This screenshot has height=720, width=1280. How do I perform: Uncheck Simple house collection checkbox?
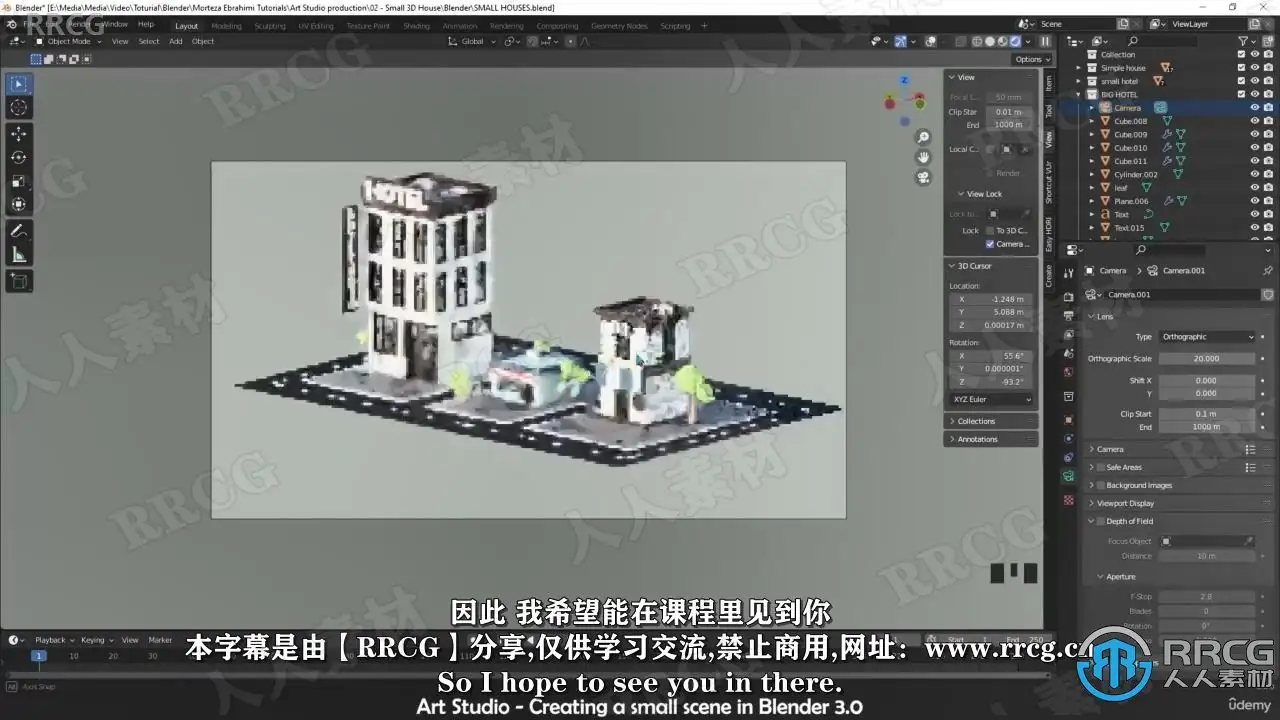pyautogui.click(x=1242, y=68)
